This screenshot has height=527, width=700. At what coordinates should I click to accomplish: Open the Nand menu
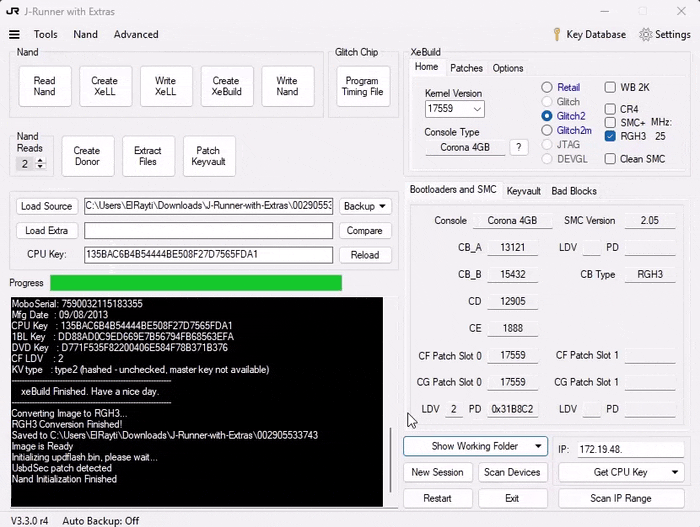[85, 34]
